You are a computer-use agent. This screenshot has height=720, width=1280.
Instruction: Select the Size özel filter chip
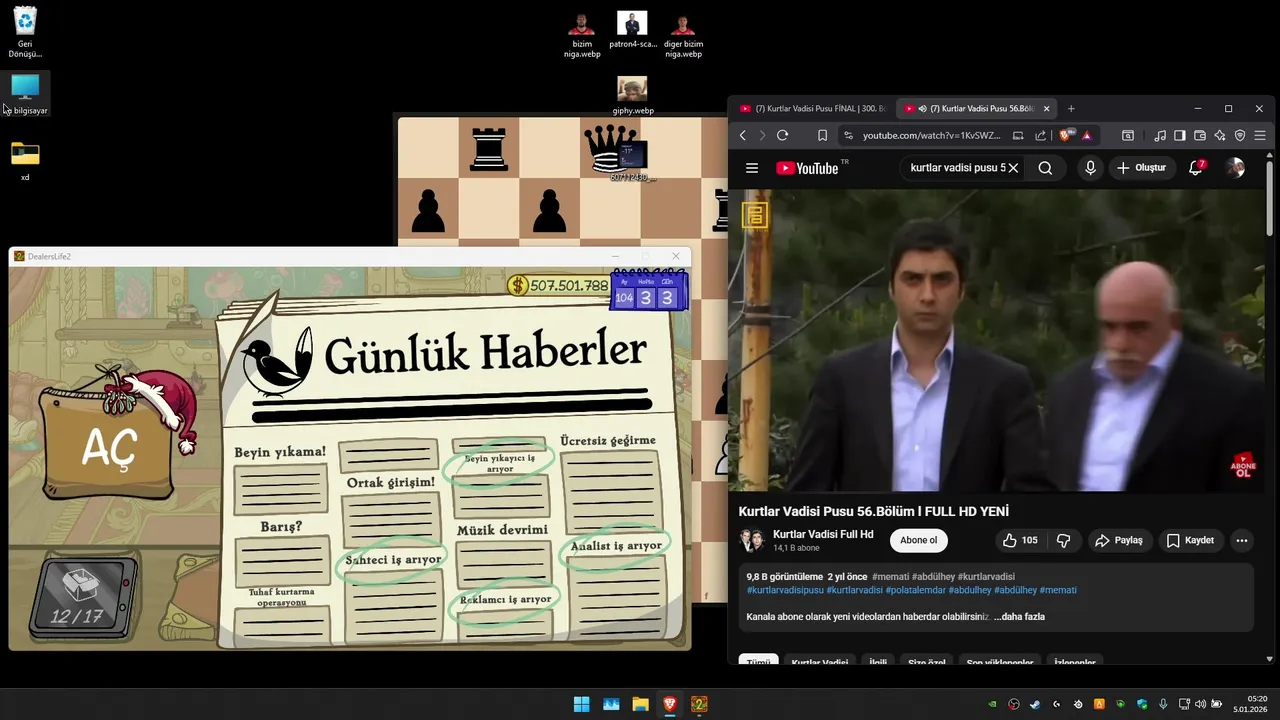click(x=926, y=661)
